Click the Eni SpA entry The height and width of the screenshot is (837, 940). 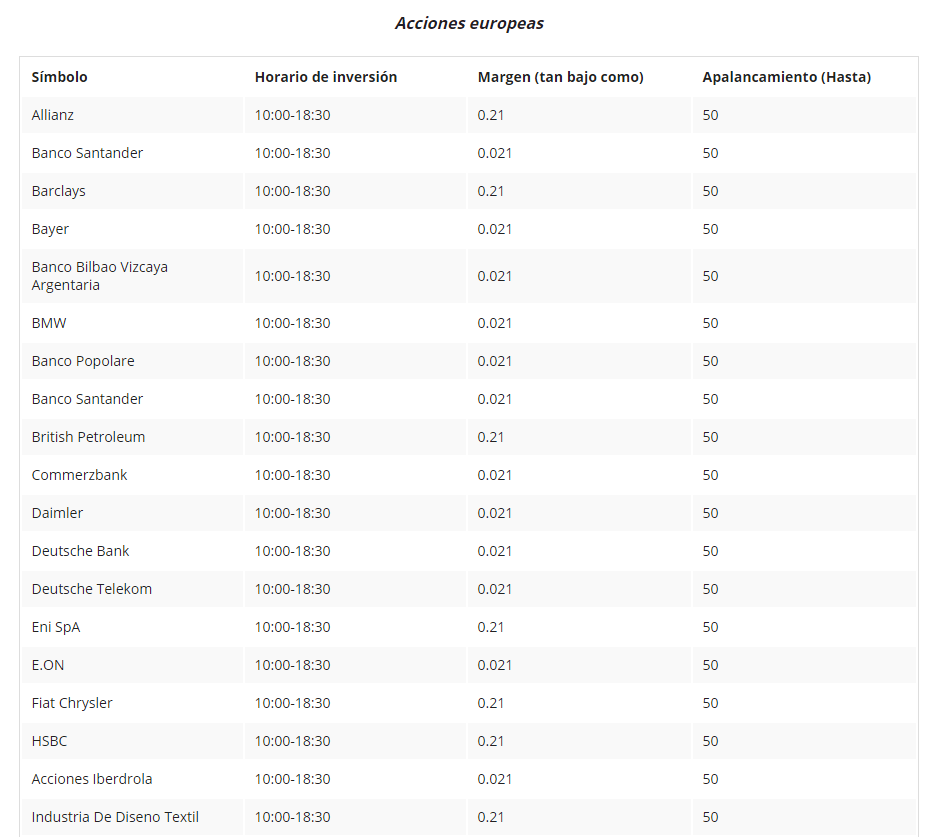(x=56, y=627)
